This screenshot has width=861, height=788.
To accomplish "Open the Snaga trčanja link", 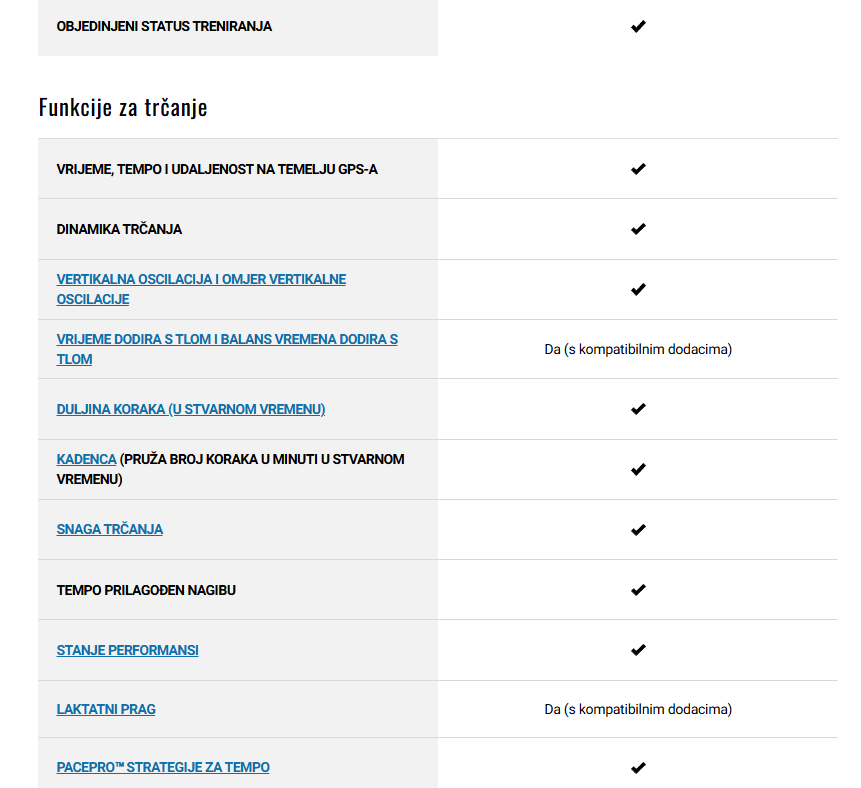I will pyautogui.click(x=109, y=529).
